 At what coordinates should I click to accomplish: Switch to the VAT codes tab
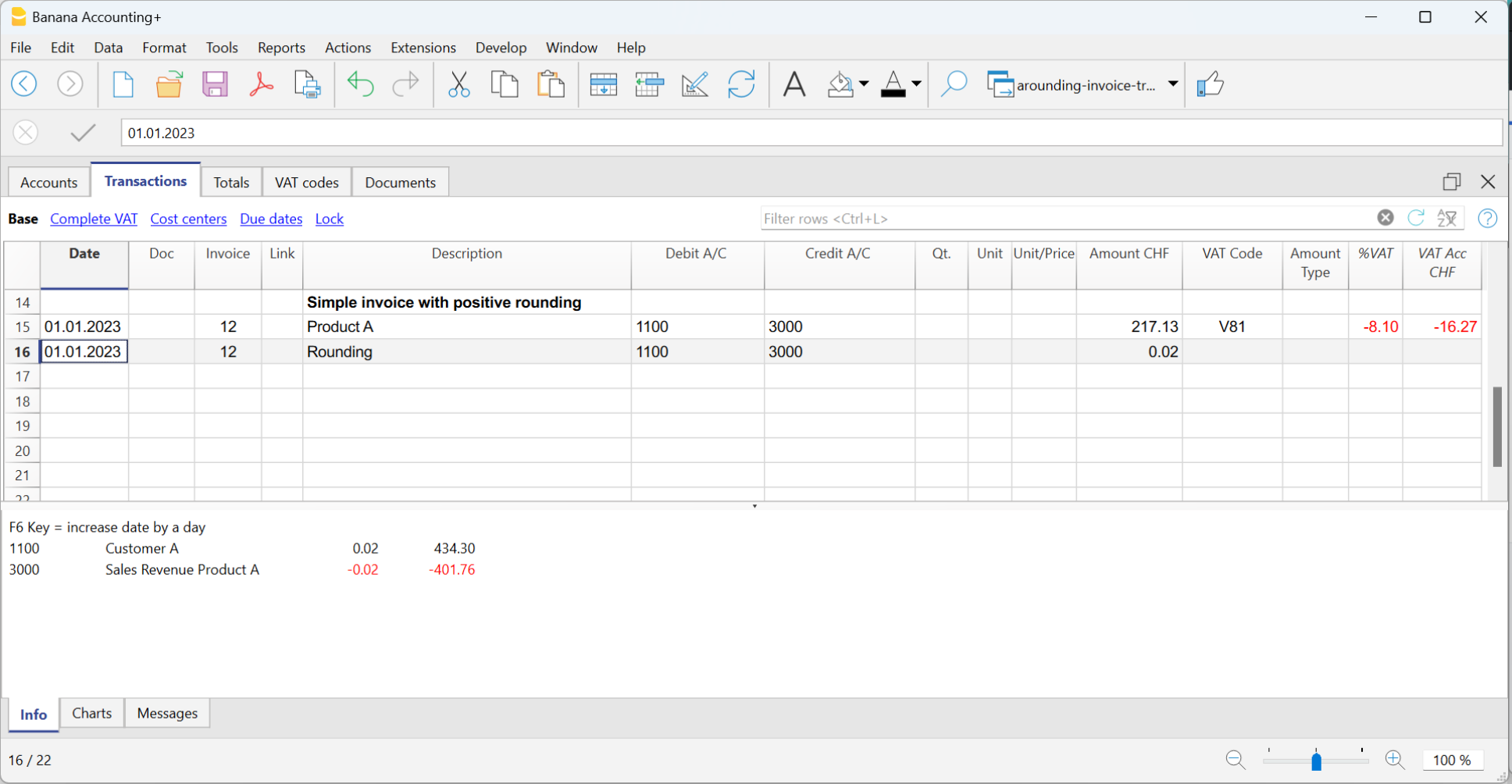coord(307,183)
